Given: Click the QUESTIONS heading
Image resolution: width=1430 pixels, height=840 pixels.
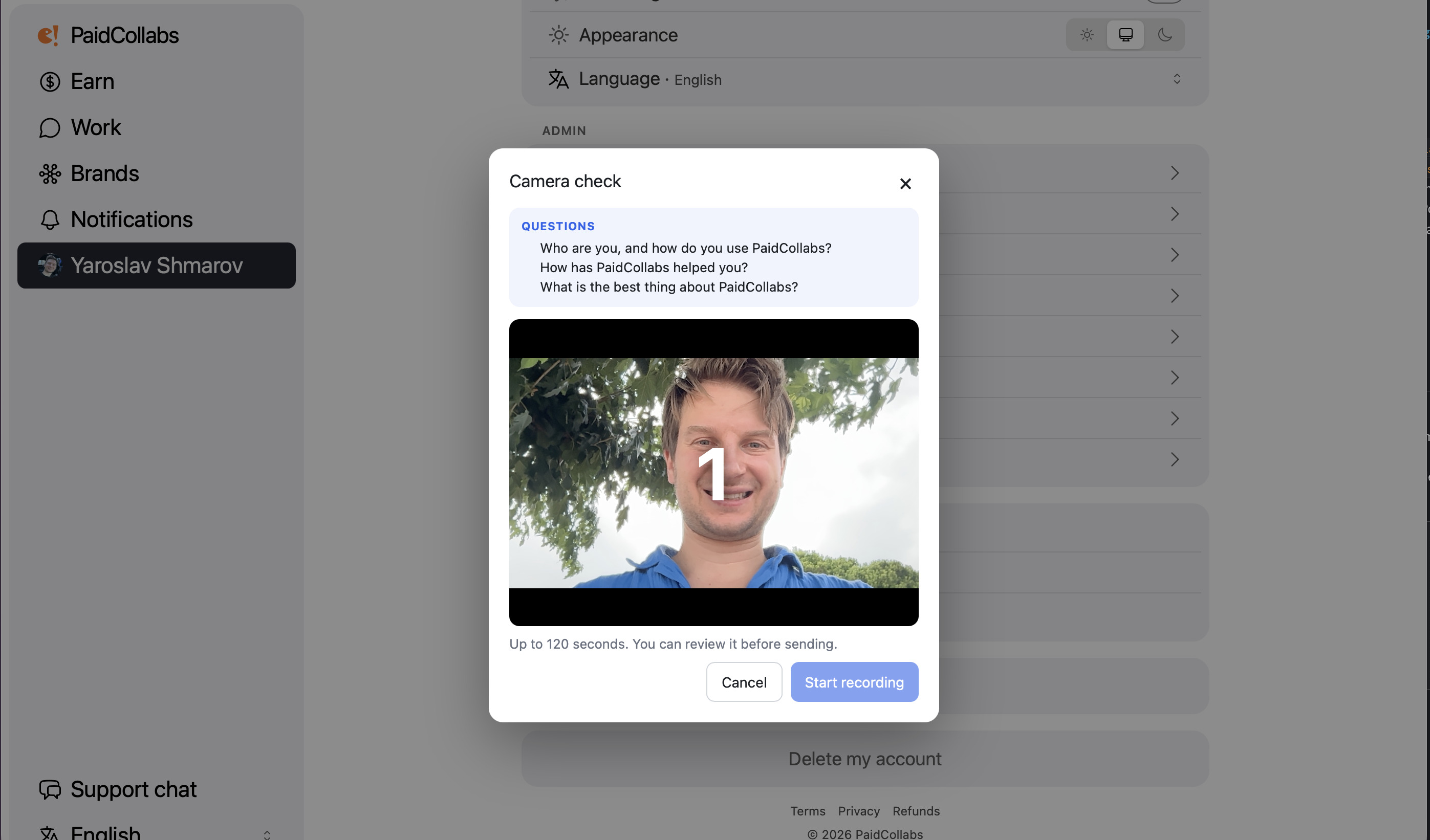Looking at the screenshot, I should click(x=558, y=226).
